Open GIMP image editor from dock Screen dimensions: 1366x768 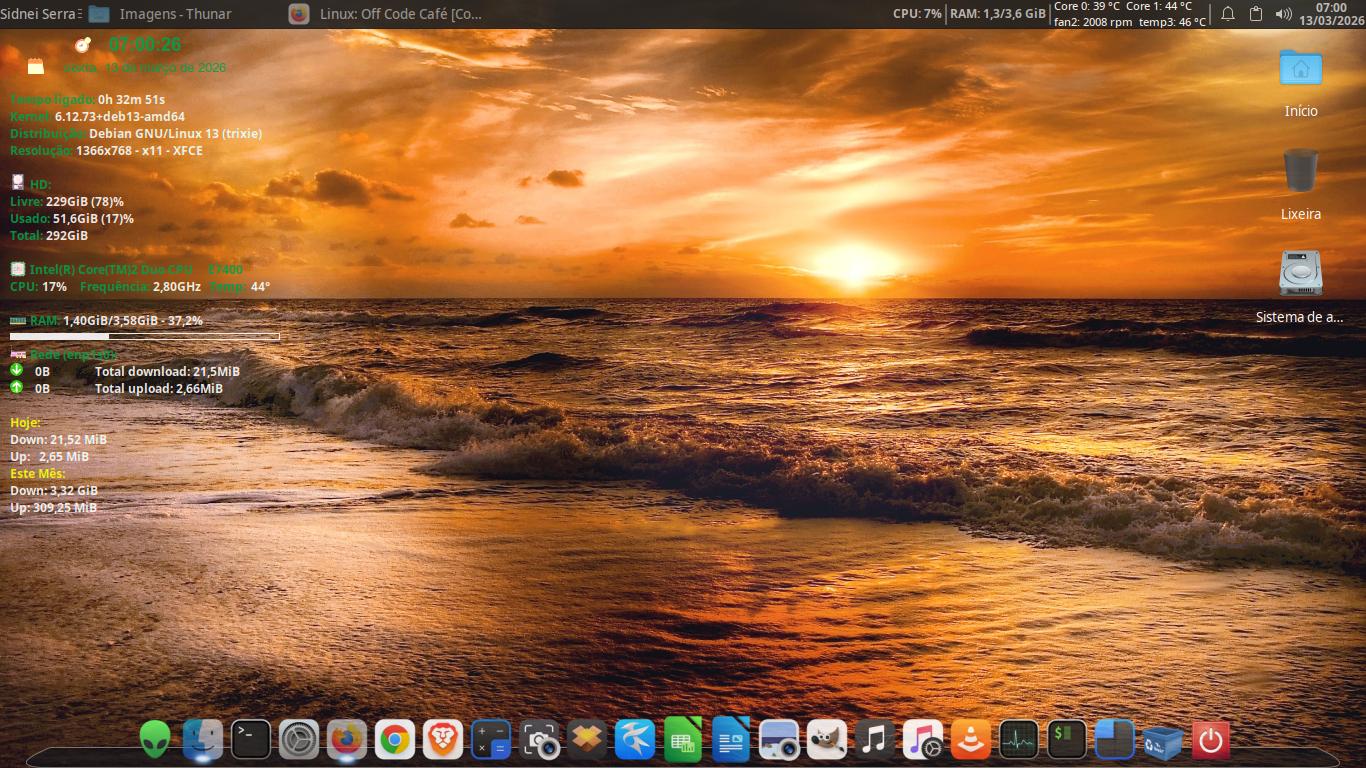coord(826,740)
